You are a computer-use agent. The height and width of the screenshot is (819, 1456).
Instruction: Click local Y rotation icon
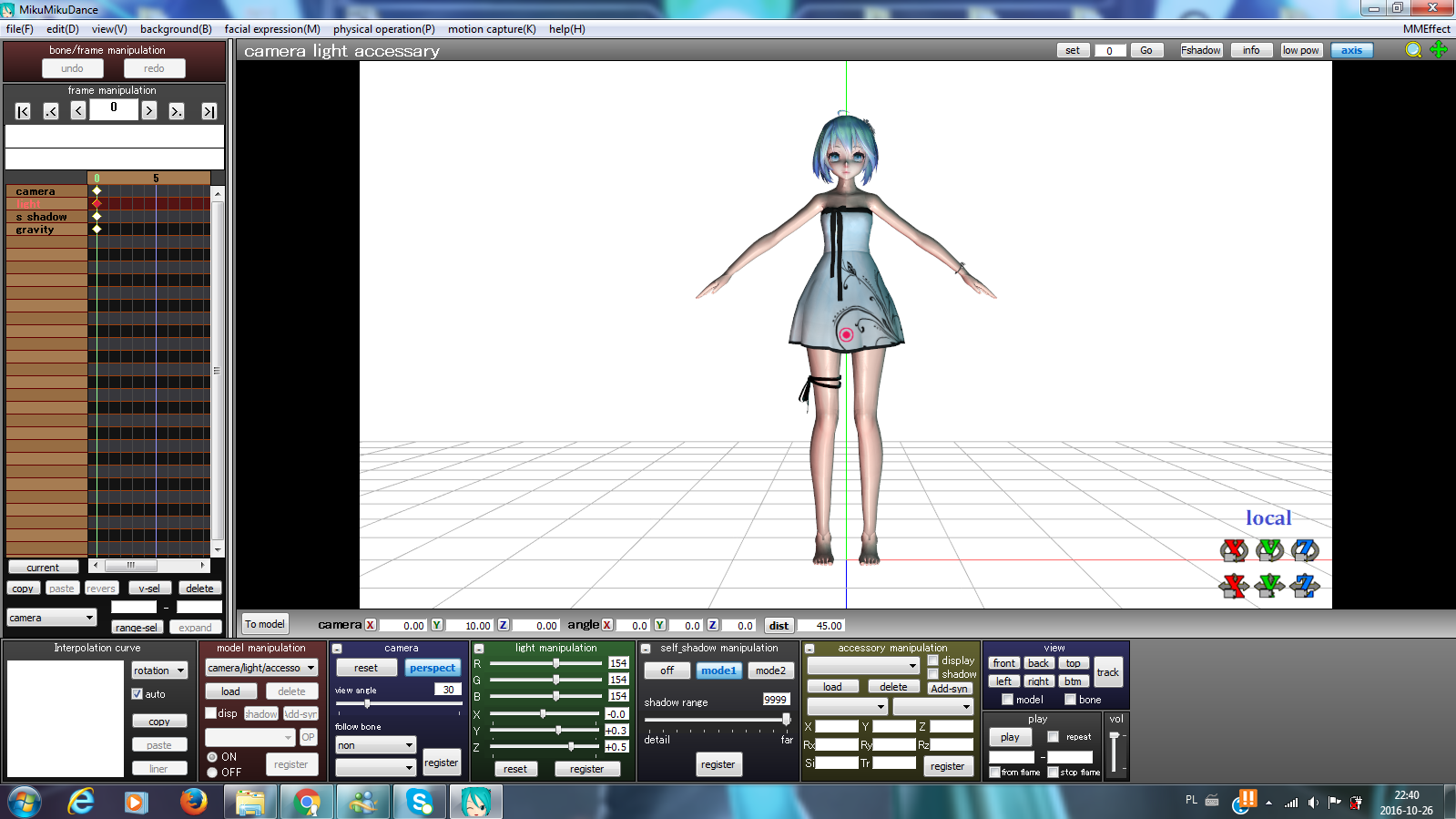pyautogui.click(x=1269, y=549)
